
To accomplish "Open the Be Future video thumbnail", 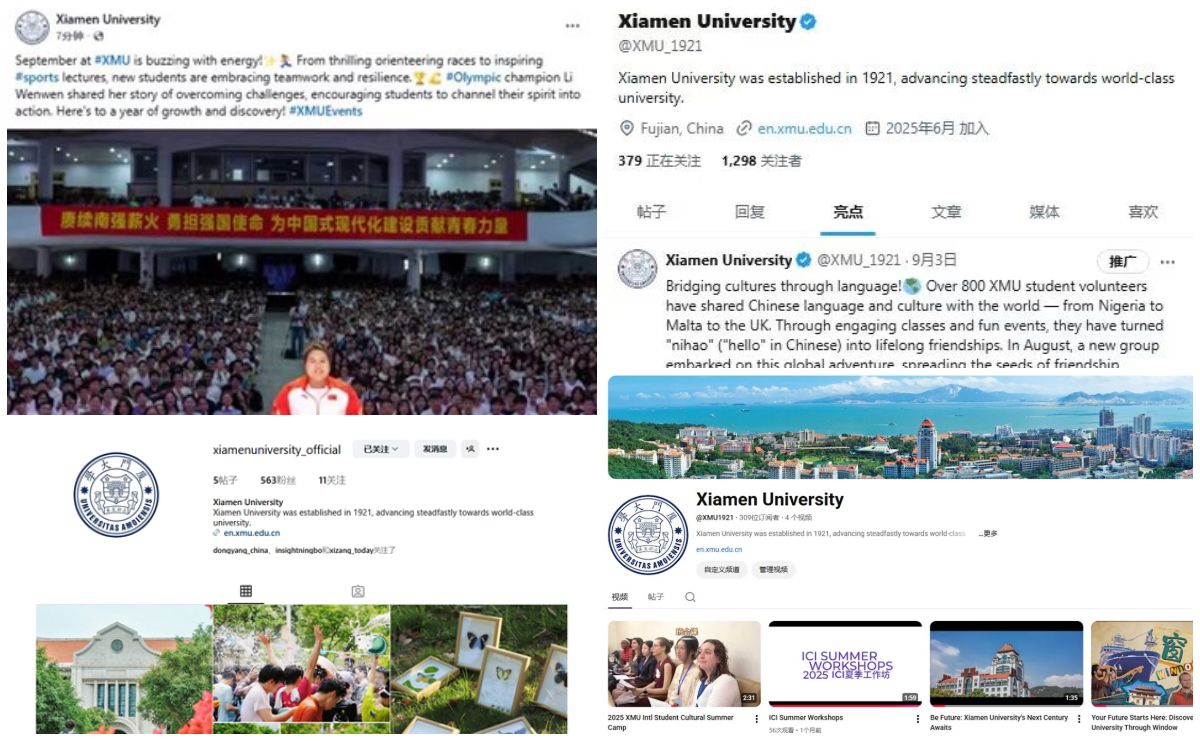I will click(x=1006, y=663).
